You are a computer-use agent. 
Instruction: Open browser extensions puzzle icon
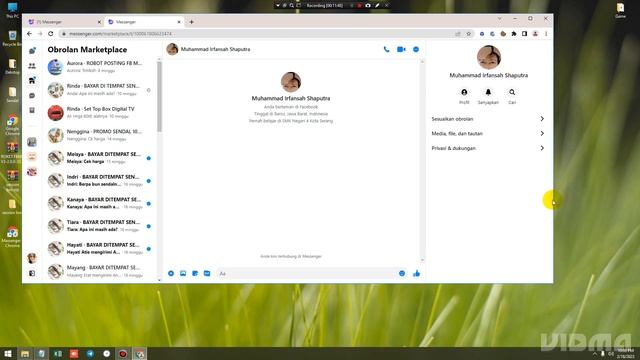pyautogui.click(x=514, y=34)
